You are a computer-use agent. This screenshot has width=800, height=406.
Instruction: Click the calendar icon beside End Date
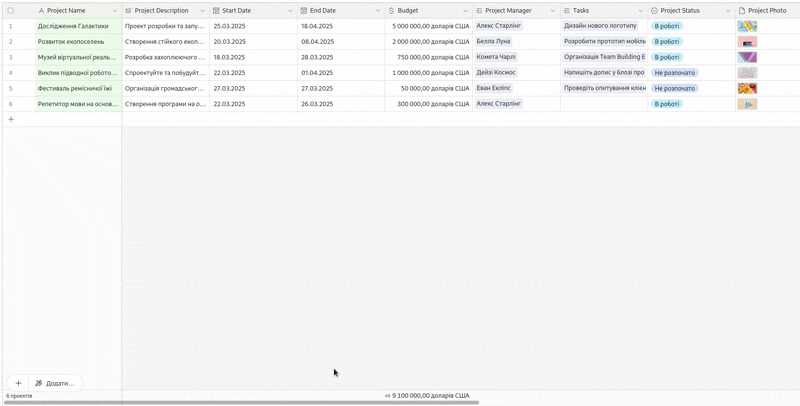click(x=304, y=11)
